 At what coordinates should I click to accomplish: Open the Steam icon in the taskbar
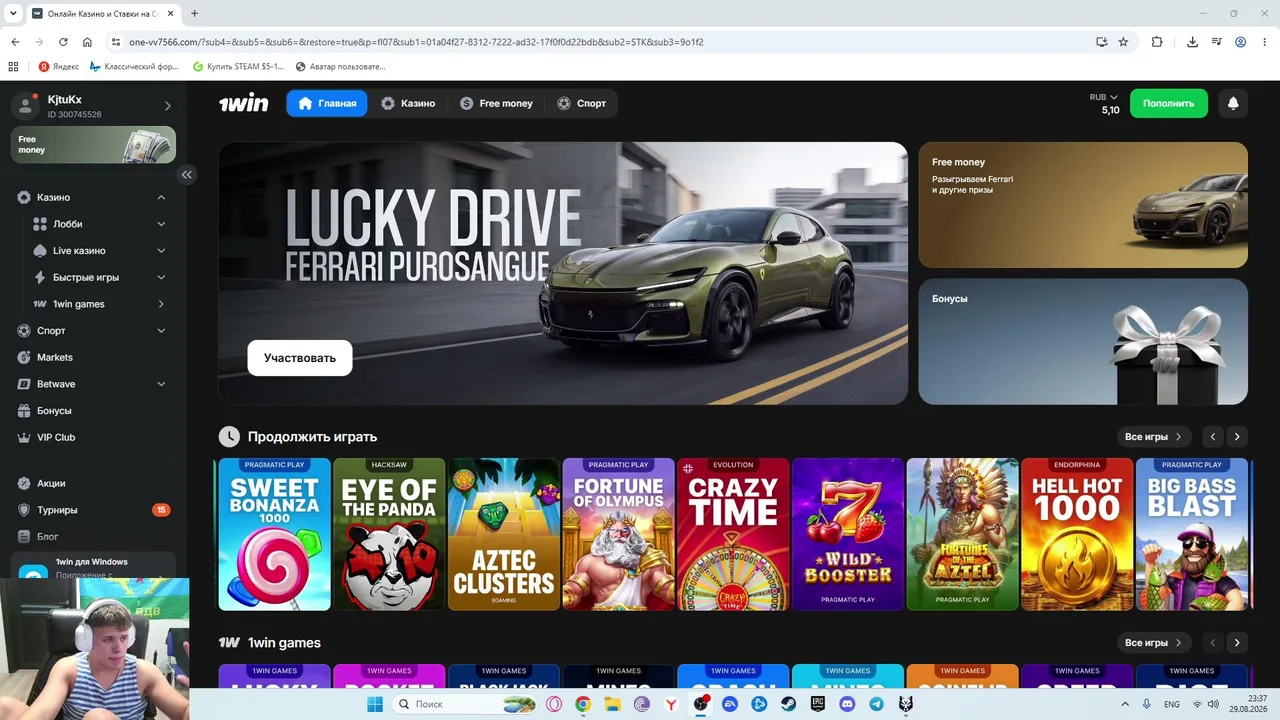[x=788, y=704]
